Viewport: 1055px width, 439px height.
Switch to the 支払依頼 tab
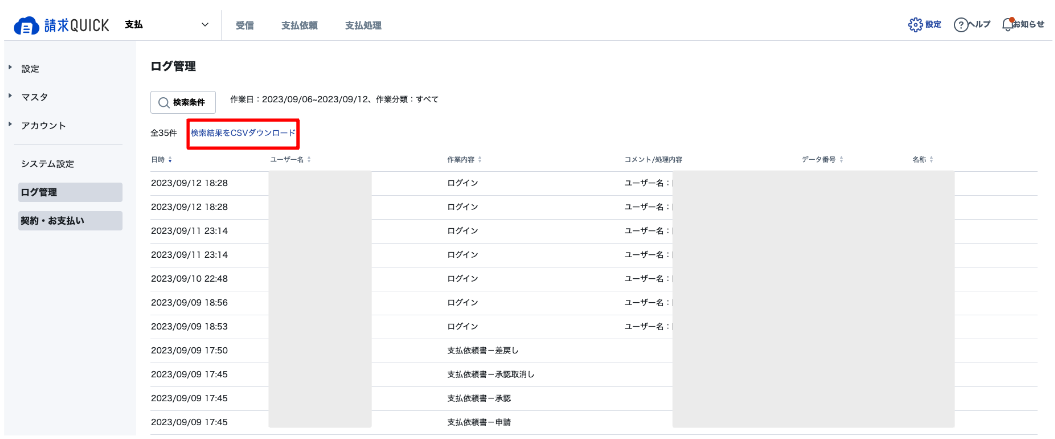click(x=299, y=26)
